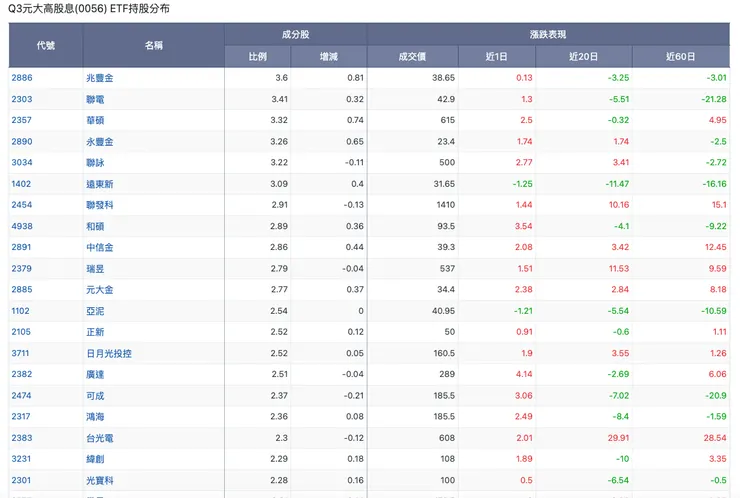Sort by the 近60日 column header
The width and height of the screenshot is (740, 498).
(681, 57)
